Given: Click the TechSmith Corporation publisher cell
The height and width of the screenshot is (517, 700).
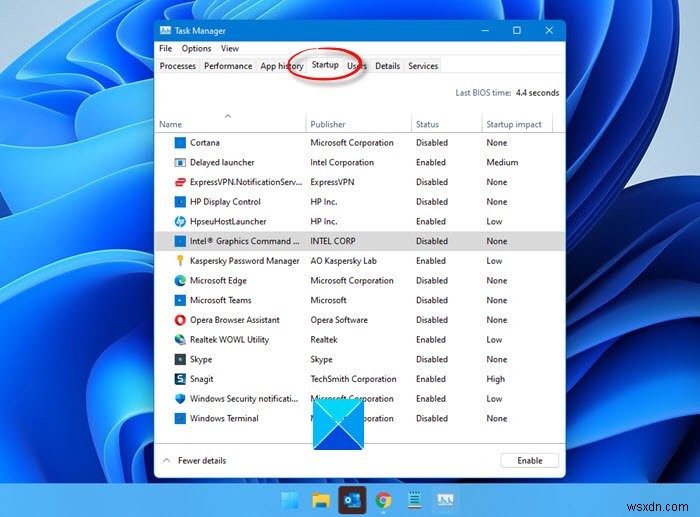Looking at the screenshot, I should click(x=354, y=379).
